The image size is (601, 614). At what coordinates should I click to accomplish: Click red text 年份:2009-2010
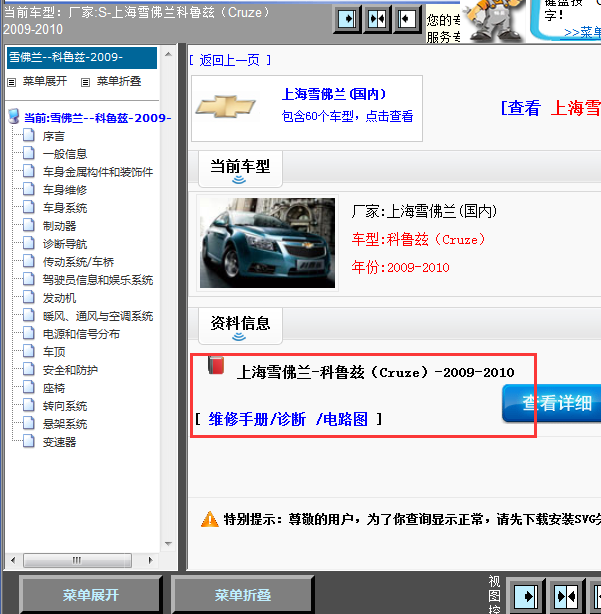[x=400, y=267]
